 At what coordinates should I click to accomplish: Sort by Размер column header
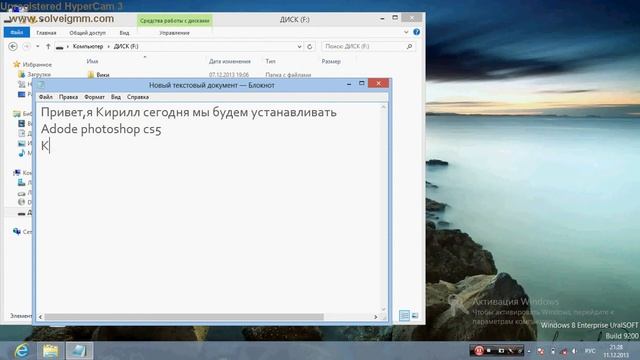coord(331,62)
